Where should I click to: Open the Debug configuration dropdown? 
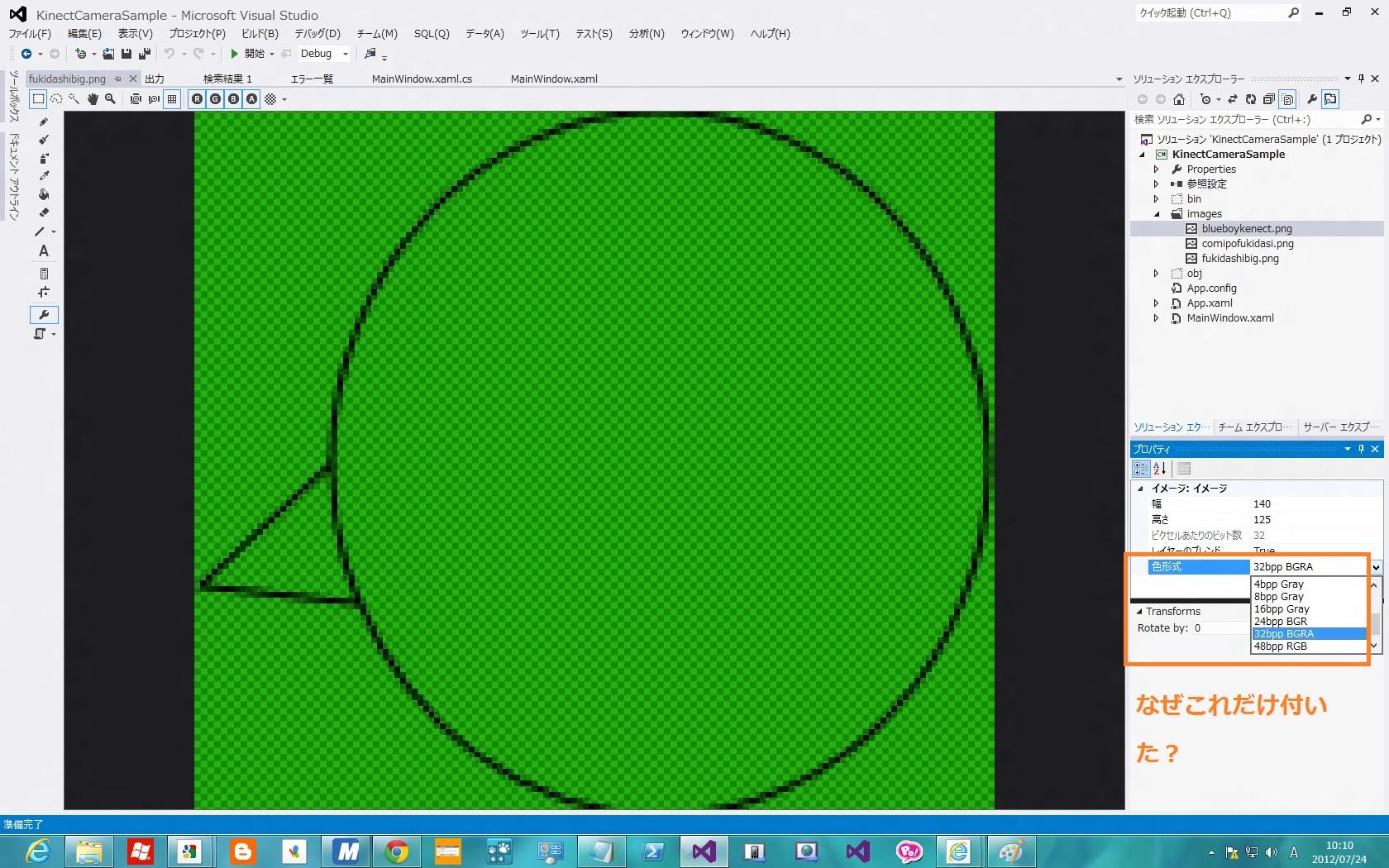[346, 54]
